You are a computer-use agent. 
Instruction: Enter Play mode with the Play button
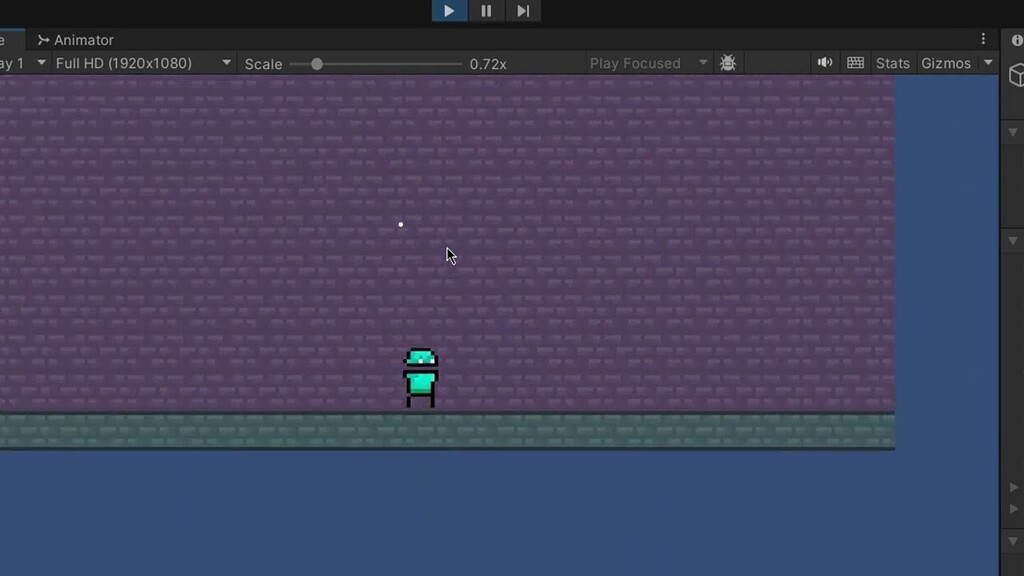(448, 11)
